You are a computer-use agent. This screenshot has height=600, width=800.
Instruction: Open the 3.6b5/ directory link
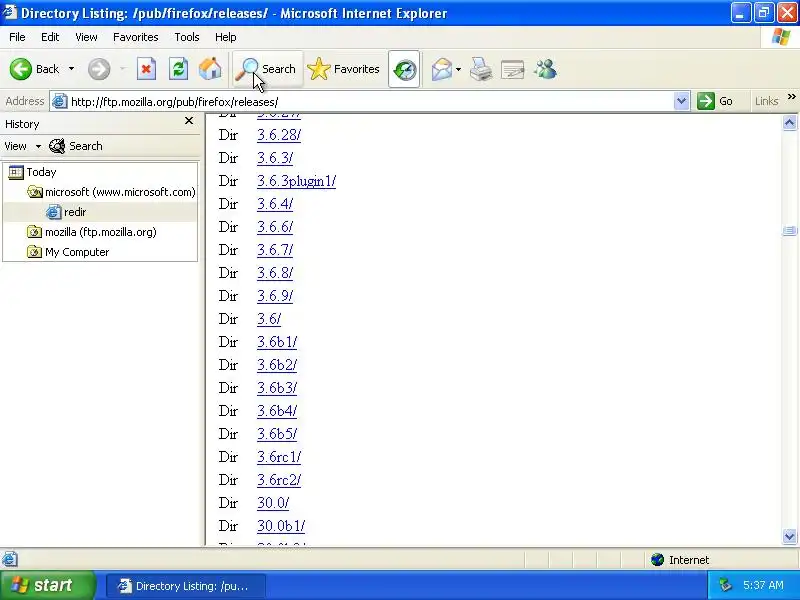(x=277, y=434)
